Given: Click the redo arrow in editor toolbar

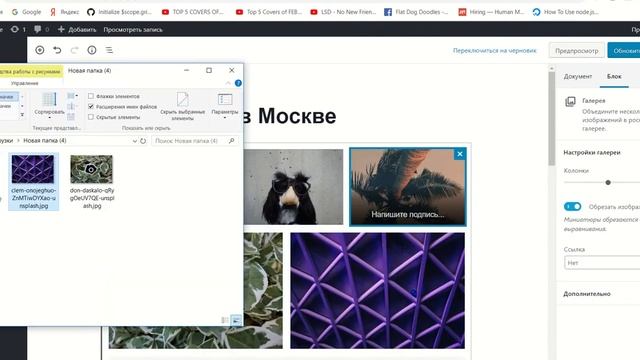Looking at the screenshot, I should 74,50.
